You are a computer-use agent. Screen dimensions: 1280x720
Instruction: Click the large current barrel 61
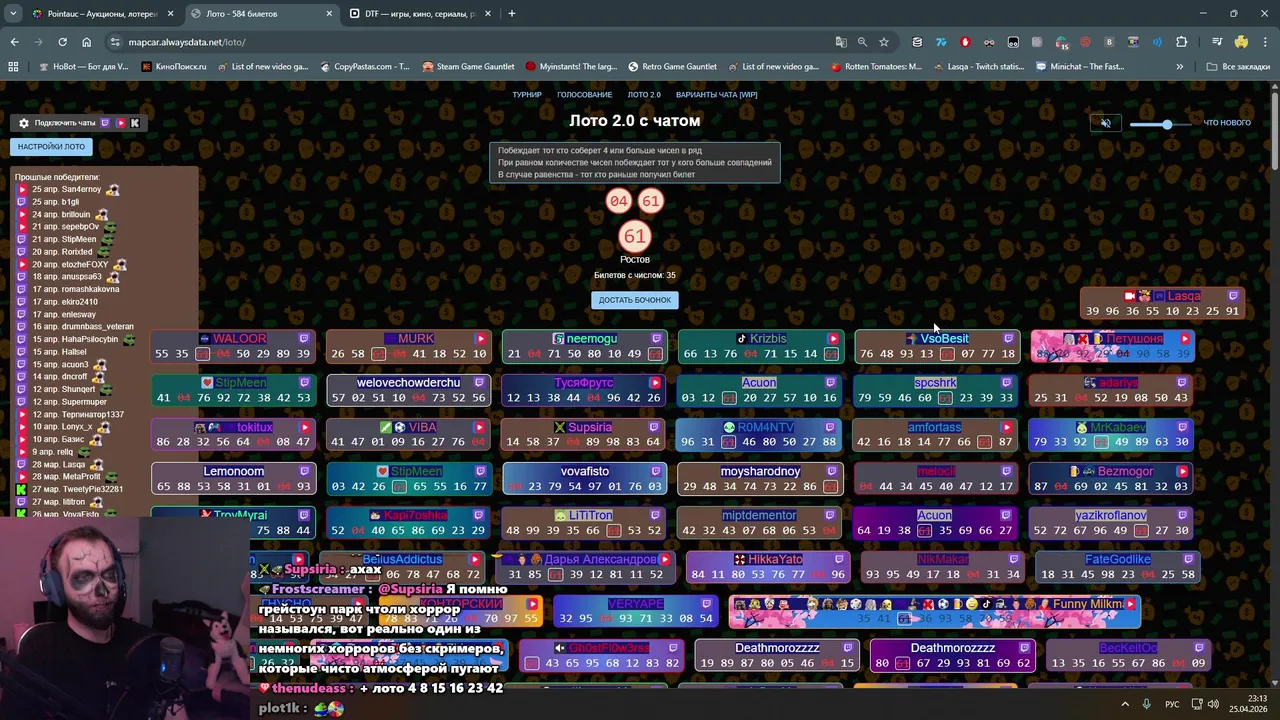click(x=635, y=237)
